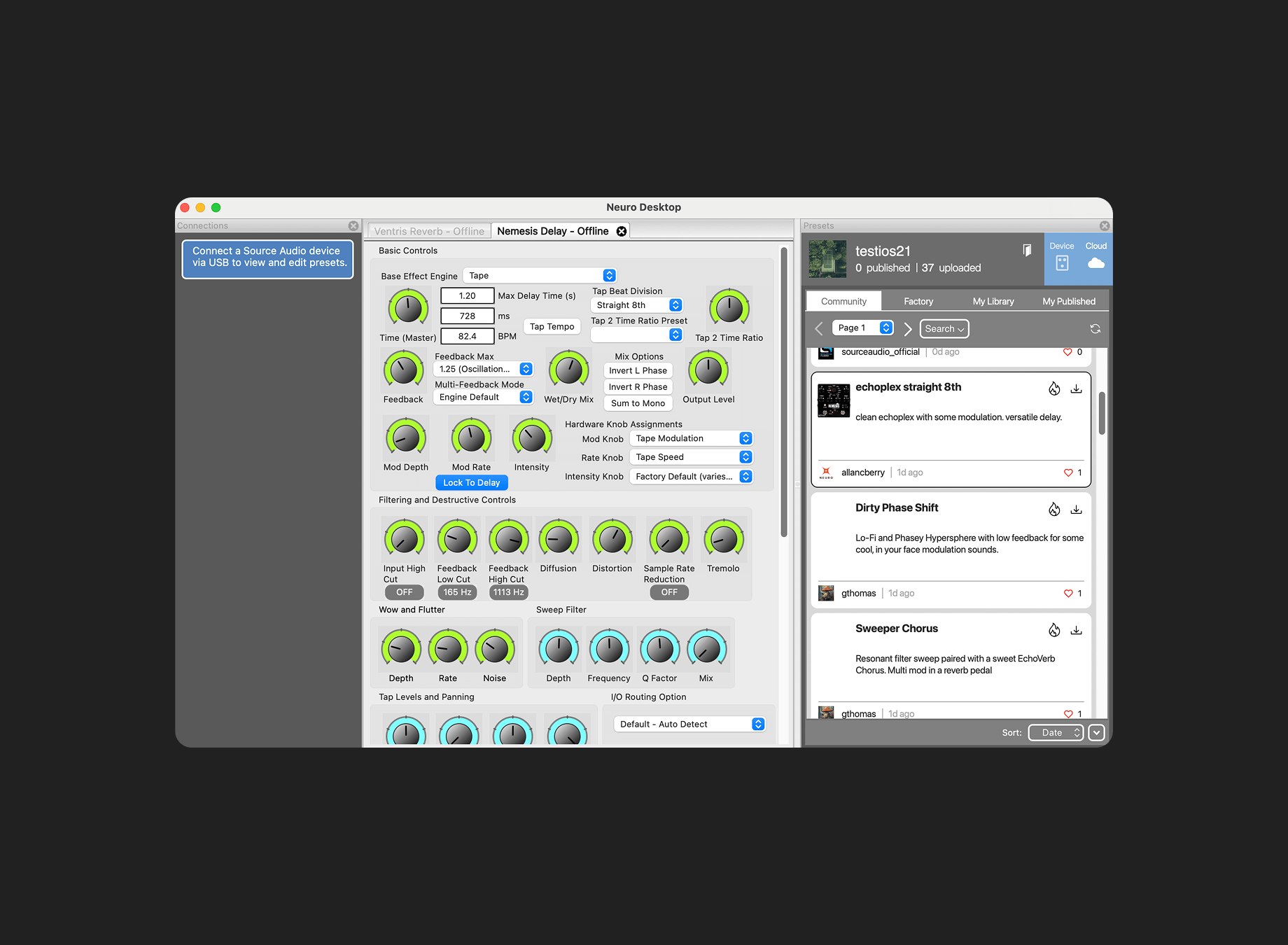Click the flame icon on Sweeper Chorus
1288x945 pixels.
1054,630
